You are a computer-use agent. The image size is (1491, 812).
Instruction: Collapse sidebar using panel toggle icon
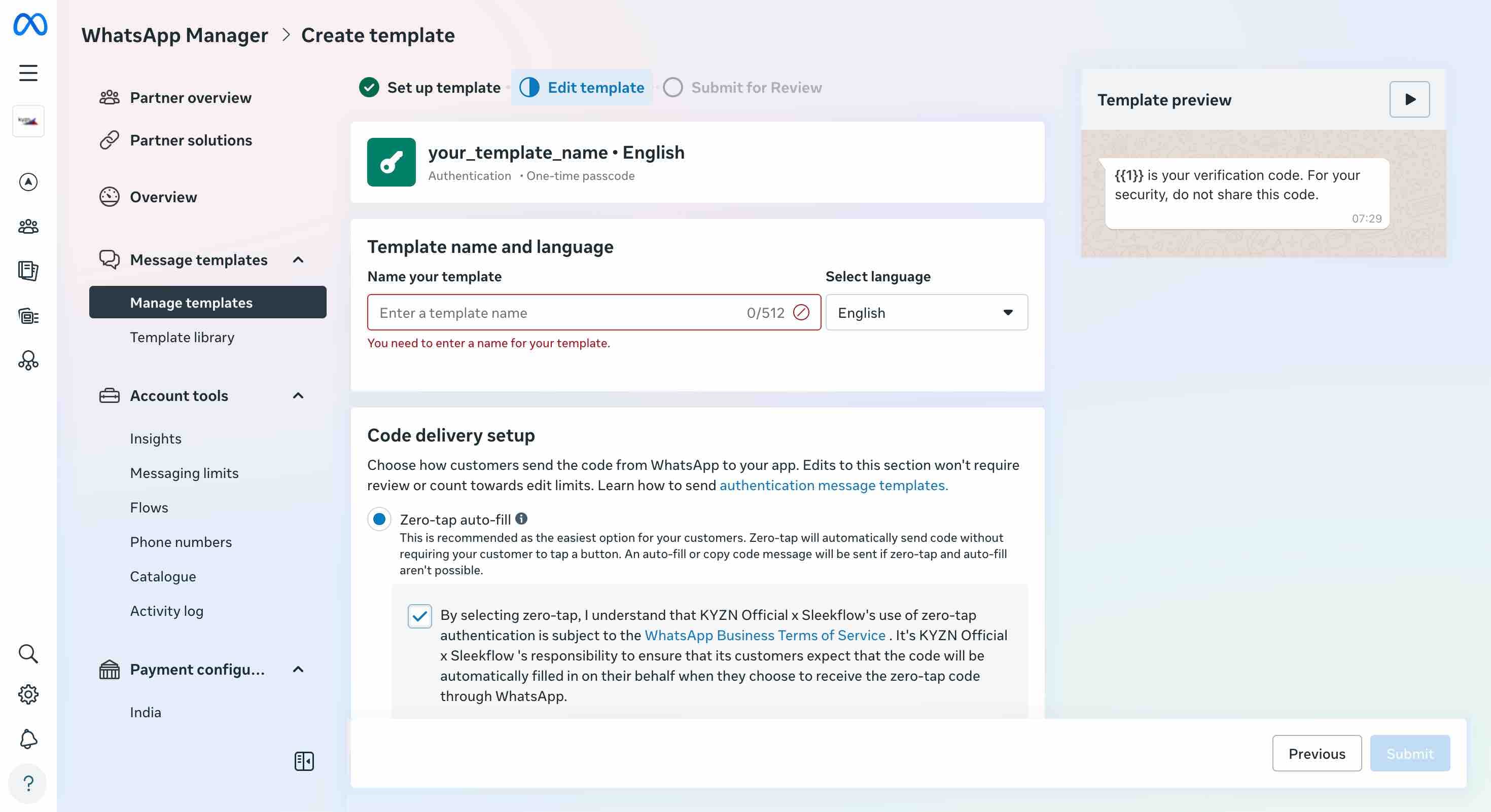pos(304,761)
